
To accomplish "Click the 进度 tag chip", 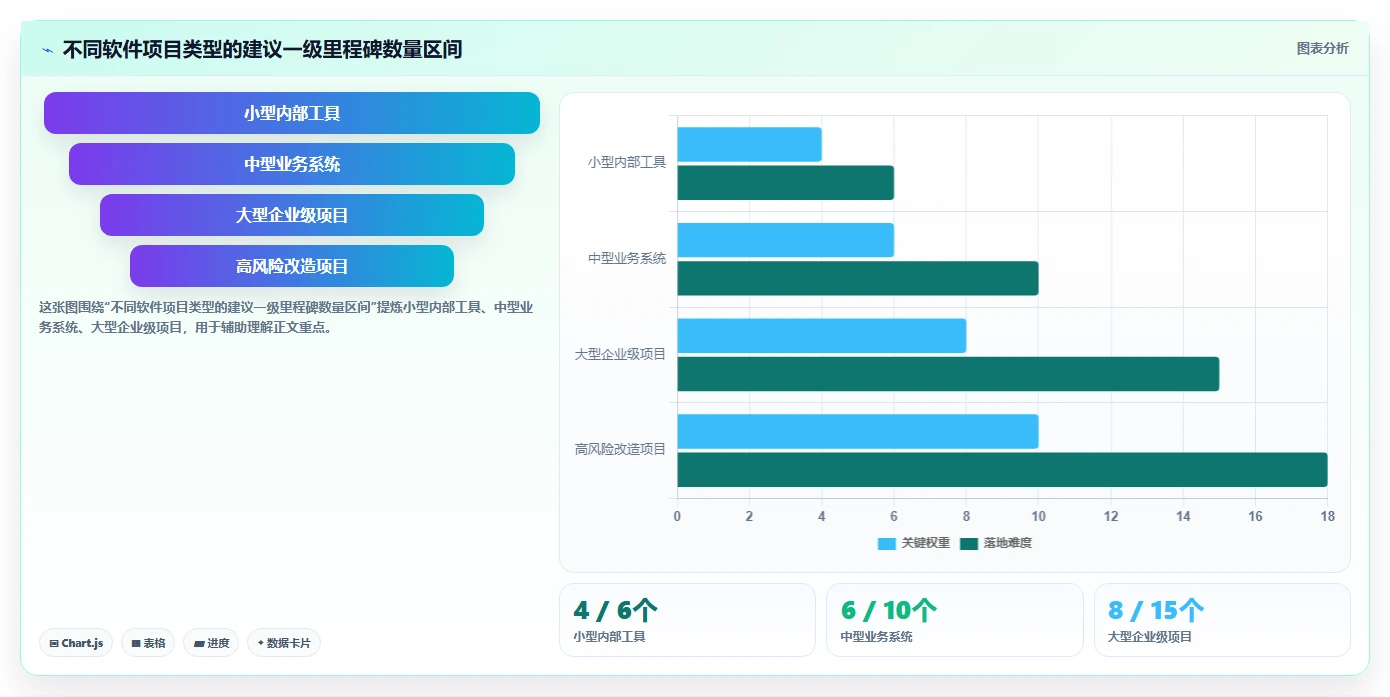I will pos(211,643).
